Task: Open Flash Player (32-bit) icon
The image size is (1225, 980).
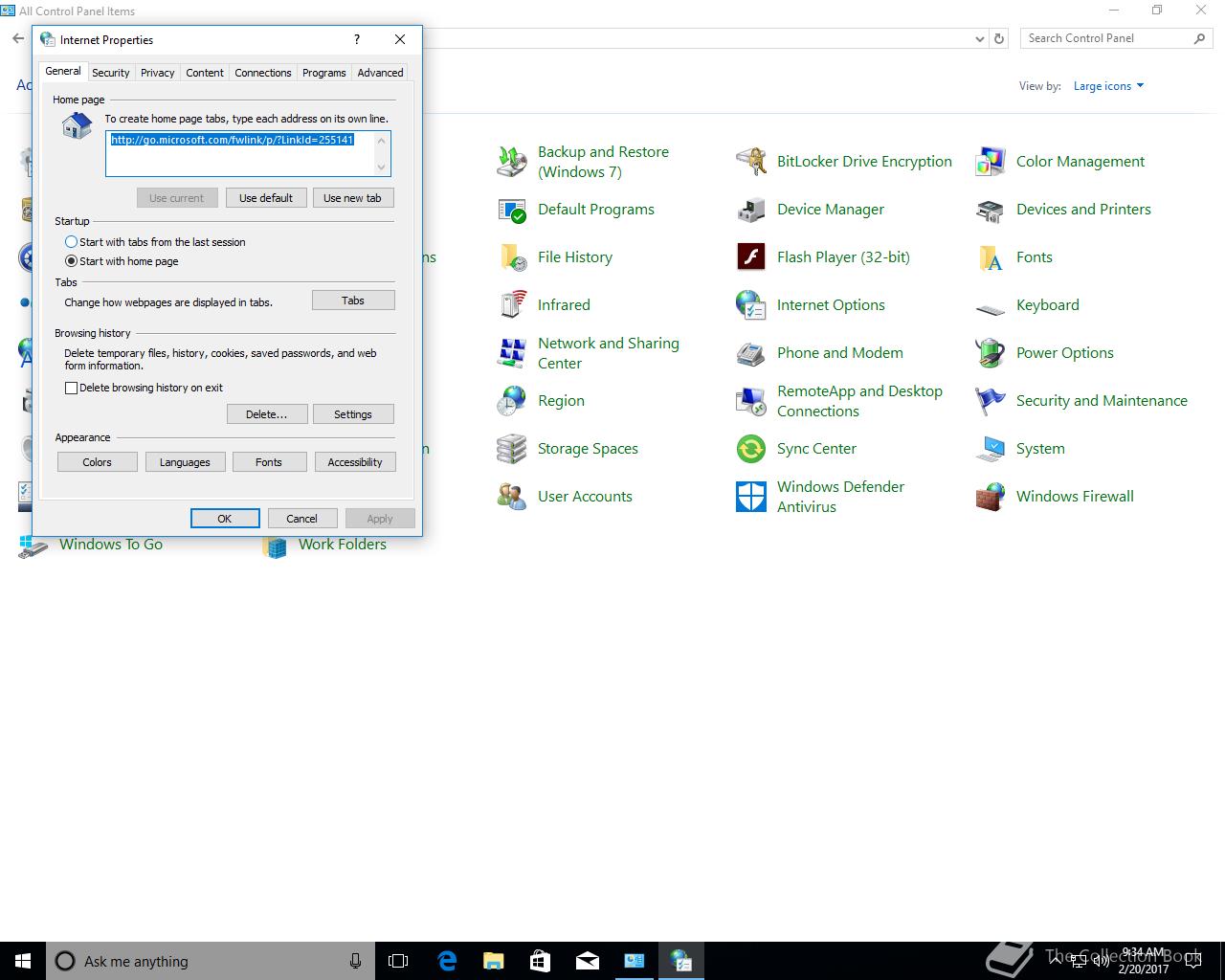Action: tap(751, 257)
